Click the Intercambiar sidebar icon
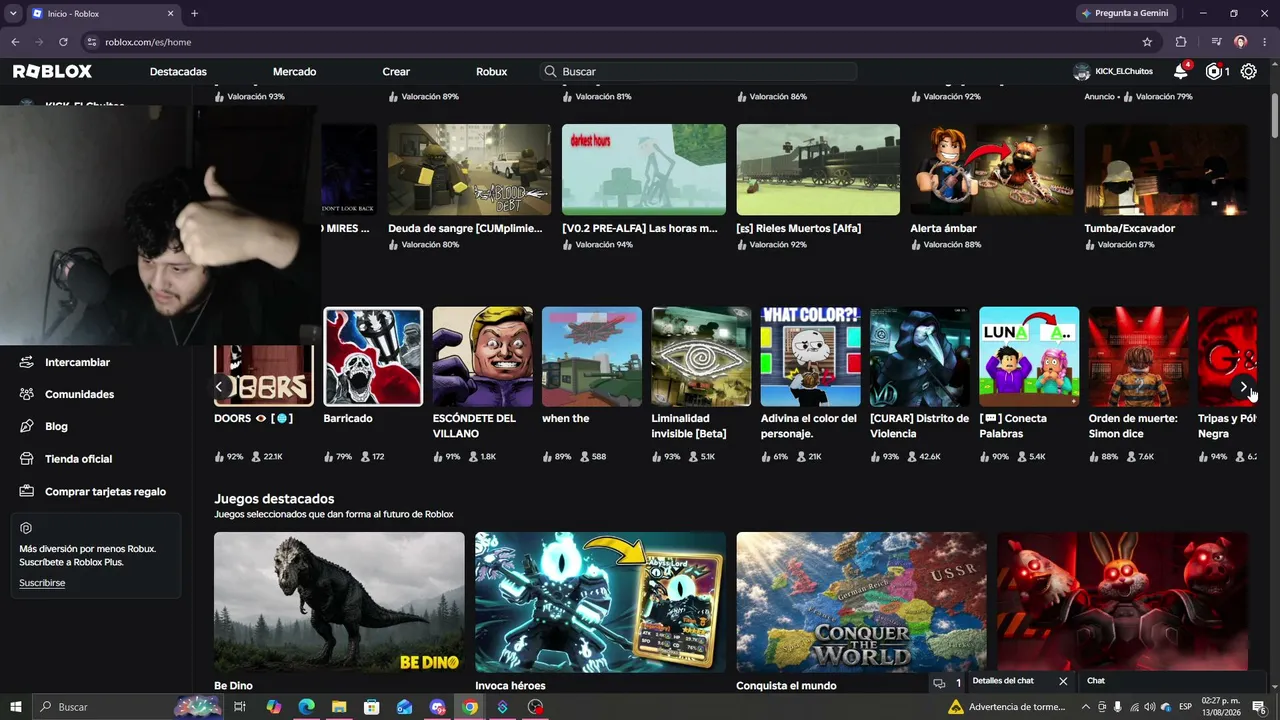This screenshot has width=1280, height=720. coord(26,362)
